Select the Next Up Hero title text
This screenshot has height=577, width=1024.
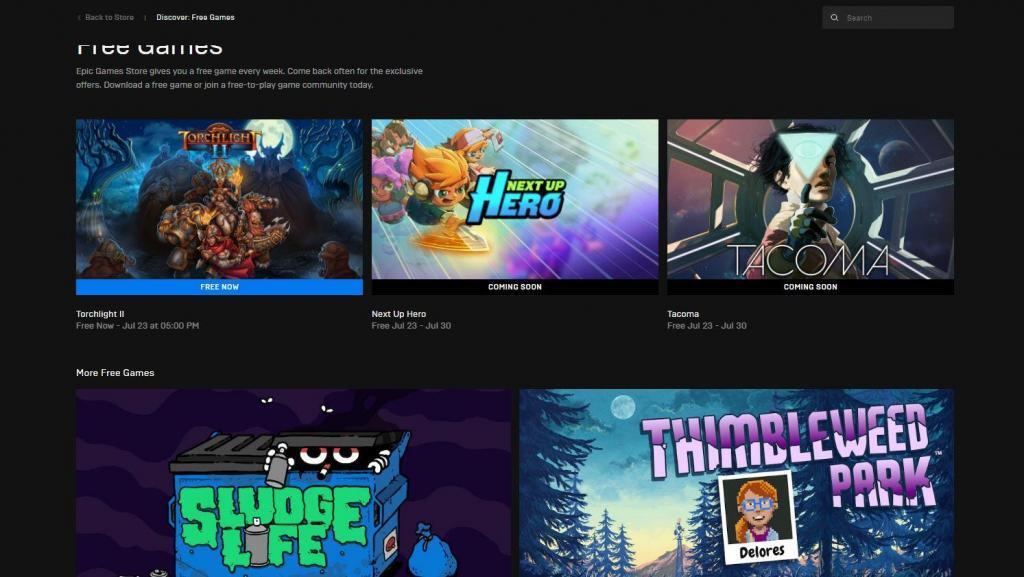tap(396, 314)
